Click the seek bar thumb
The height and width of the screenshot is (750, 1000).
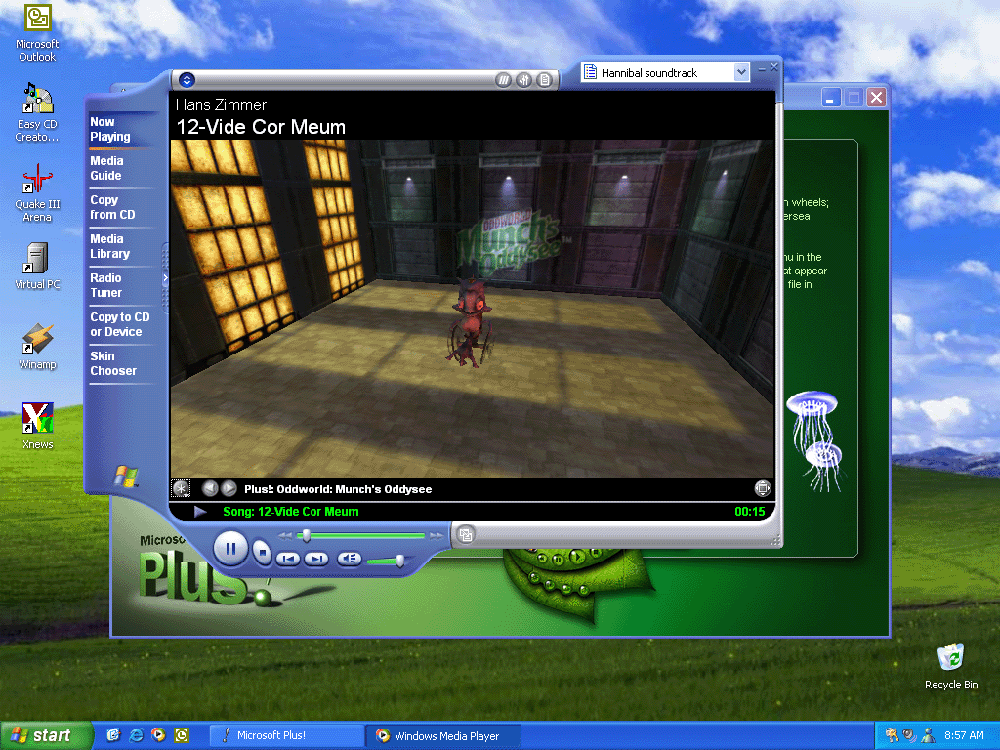pyautogui.click(x=307, y=535)
